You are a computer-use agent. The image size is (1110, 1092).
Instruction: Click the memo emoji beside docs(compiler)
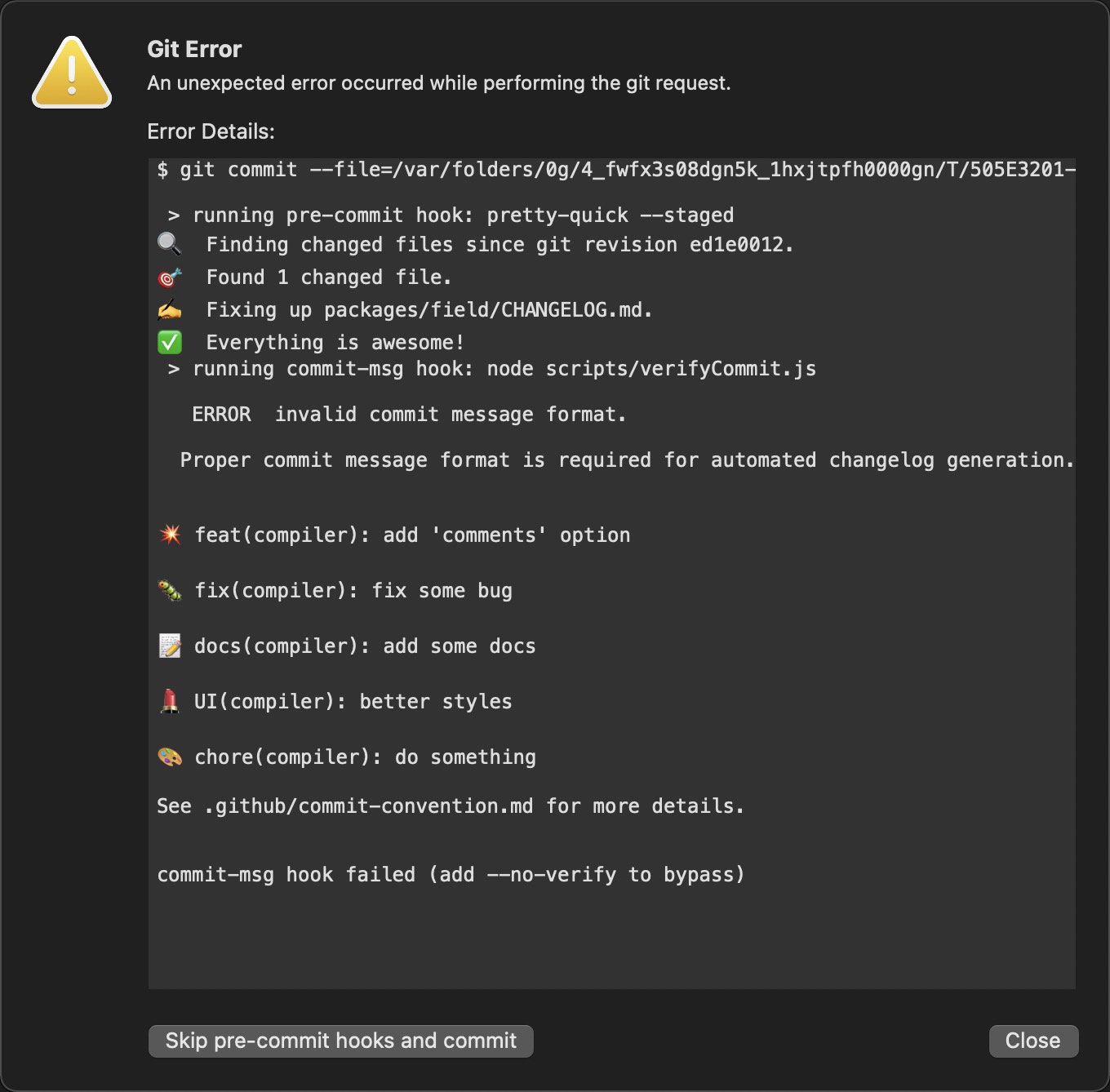170,646
